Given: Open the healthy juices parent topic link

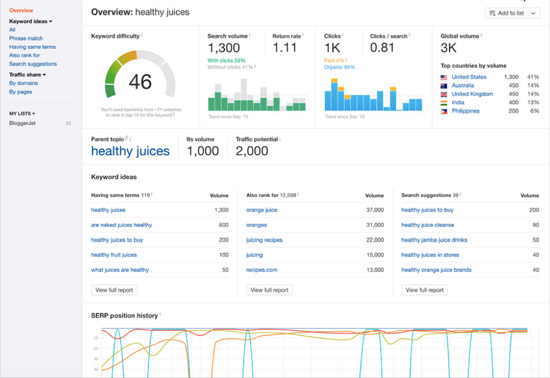Looking at the screenshot, I should pyautogui.click(x=130, y=151).
